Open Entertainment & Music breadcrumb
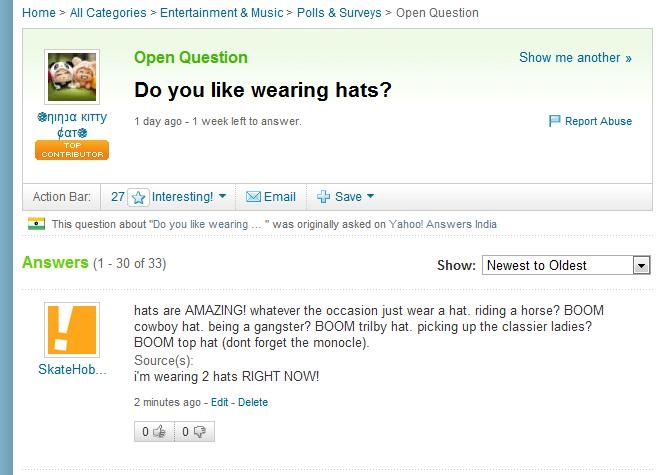 (x=222, y=13)
